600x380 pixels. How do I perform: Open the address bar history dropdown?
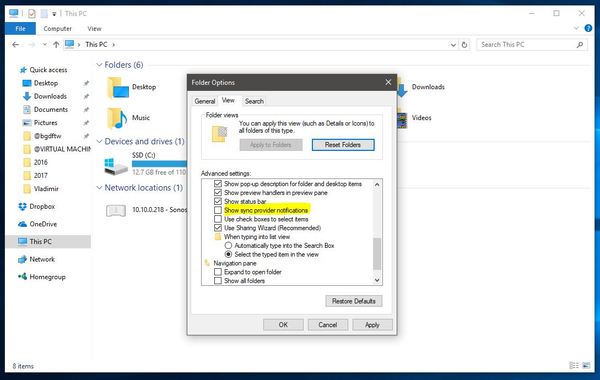pos(453,45)
